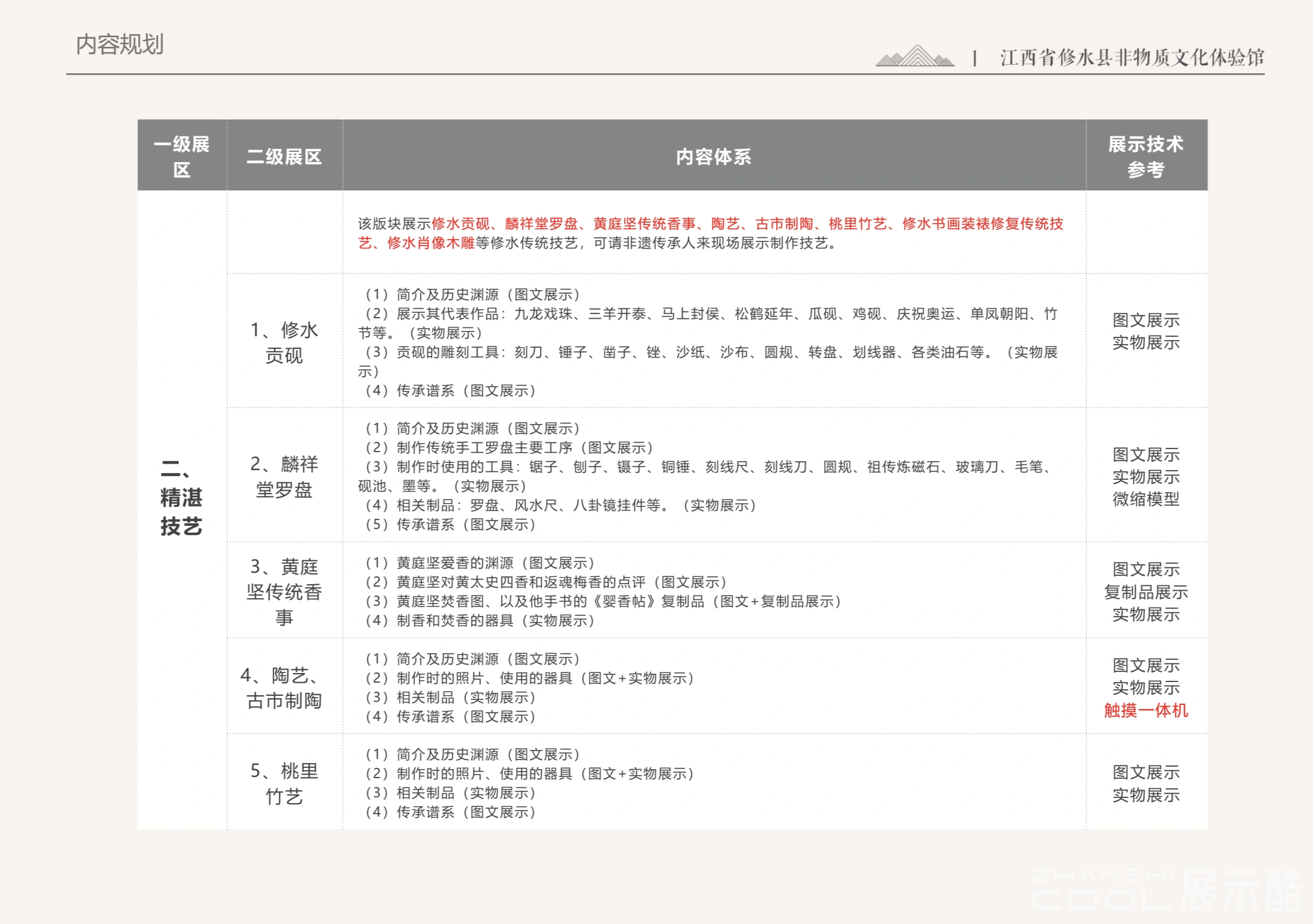Click the red 触摸一体机 text
Image resolution: width=1313 pixels, height=924 pixels.
click(x=1145, y=710)
